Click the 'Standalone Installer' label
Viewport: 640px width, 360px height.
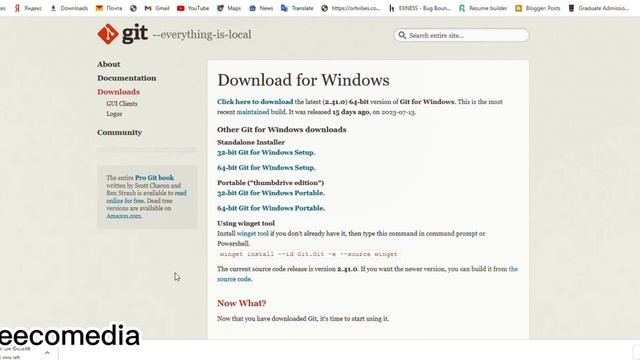pyautogui.click(x=251, y=142)
